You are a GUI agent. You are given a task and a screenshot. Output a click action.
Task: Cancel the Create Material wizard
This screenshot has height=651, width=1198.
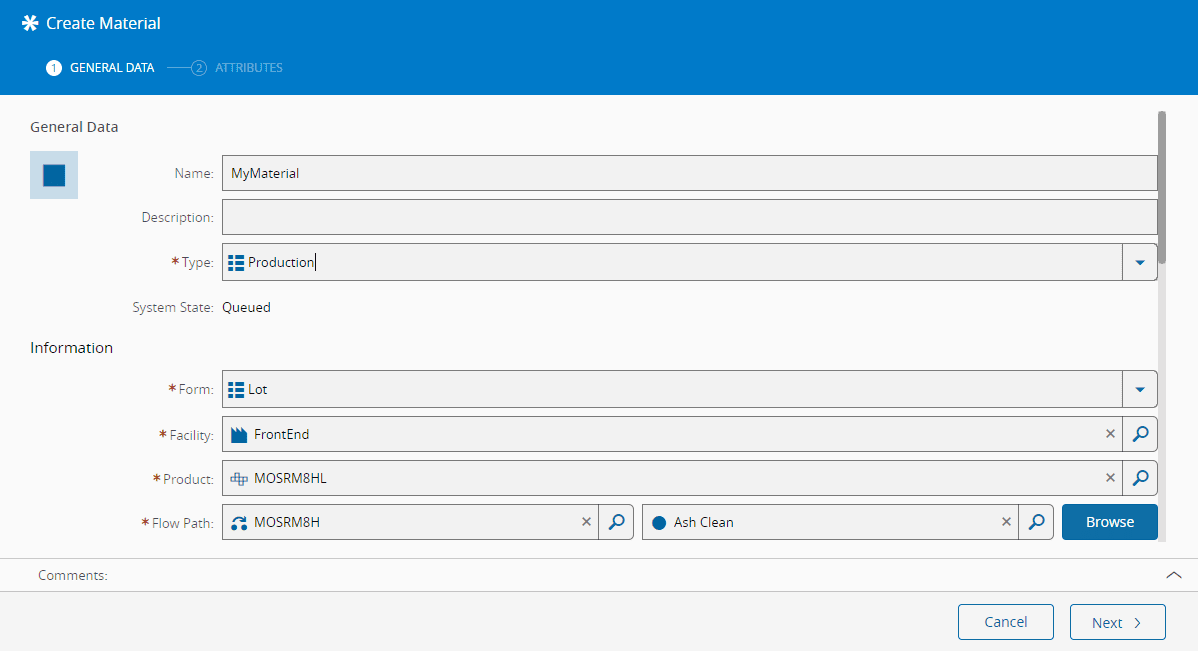1005,622
